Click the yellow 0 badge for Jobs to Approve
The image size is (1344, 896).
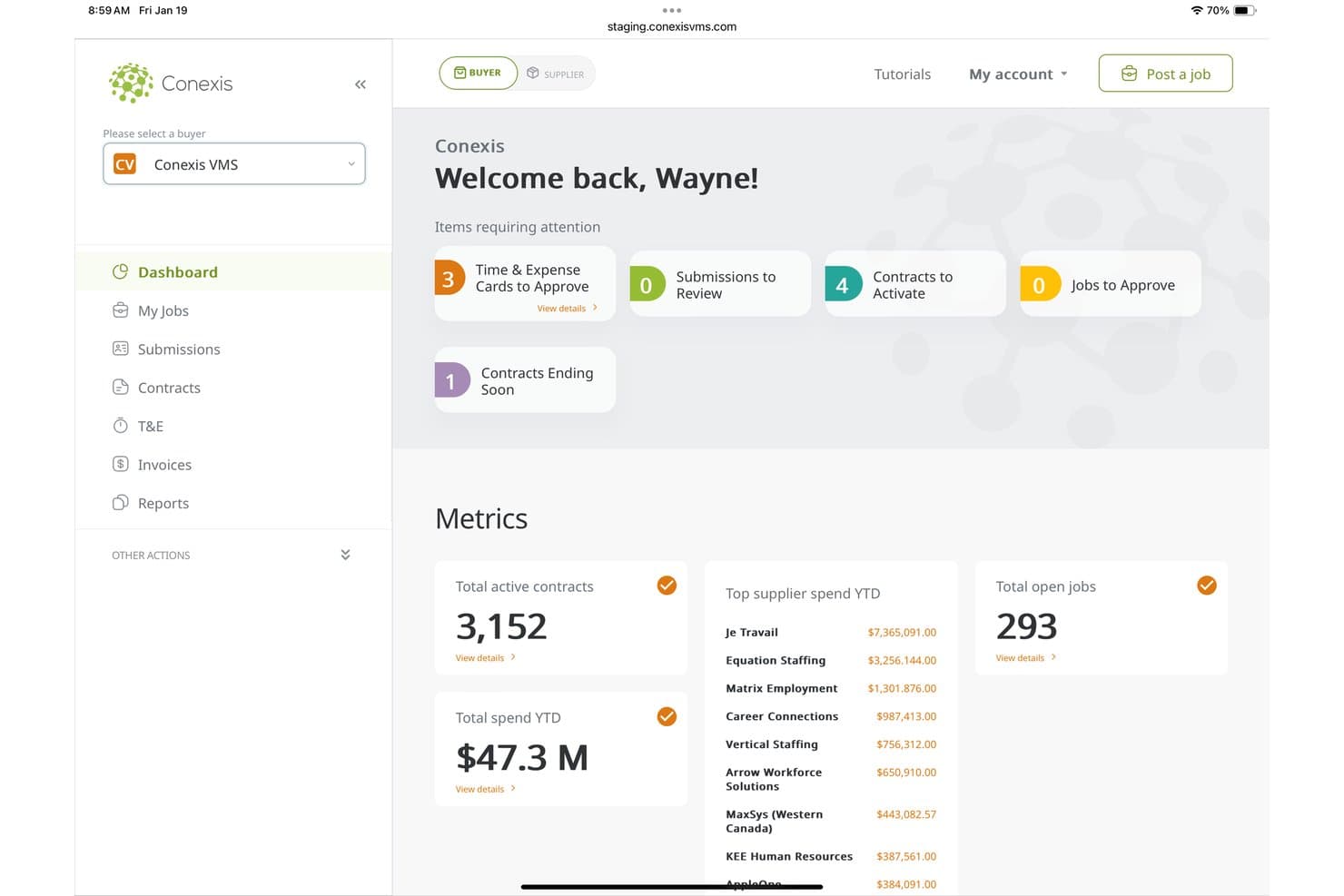(x=1040, y=284)
